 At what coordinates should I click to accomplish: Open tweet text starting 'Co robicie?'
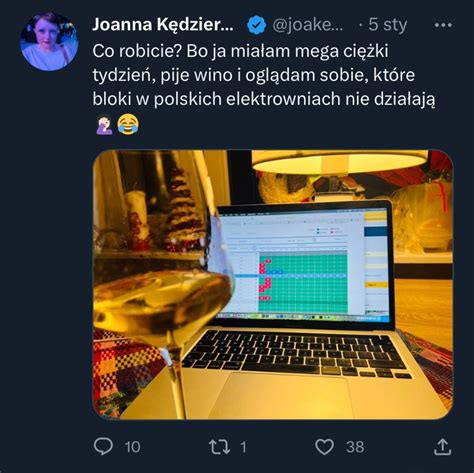[264, 75]
